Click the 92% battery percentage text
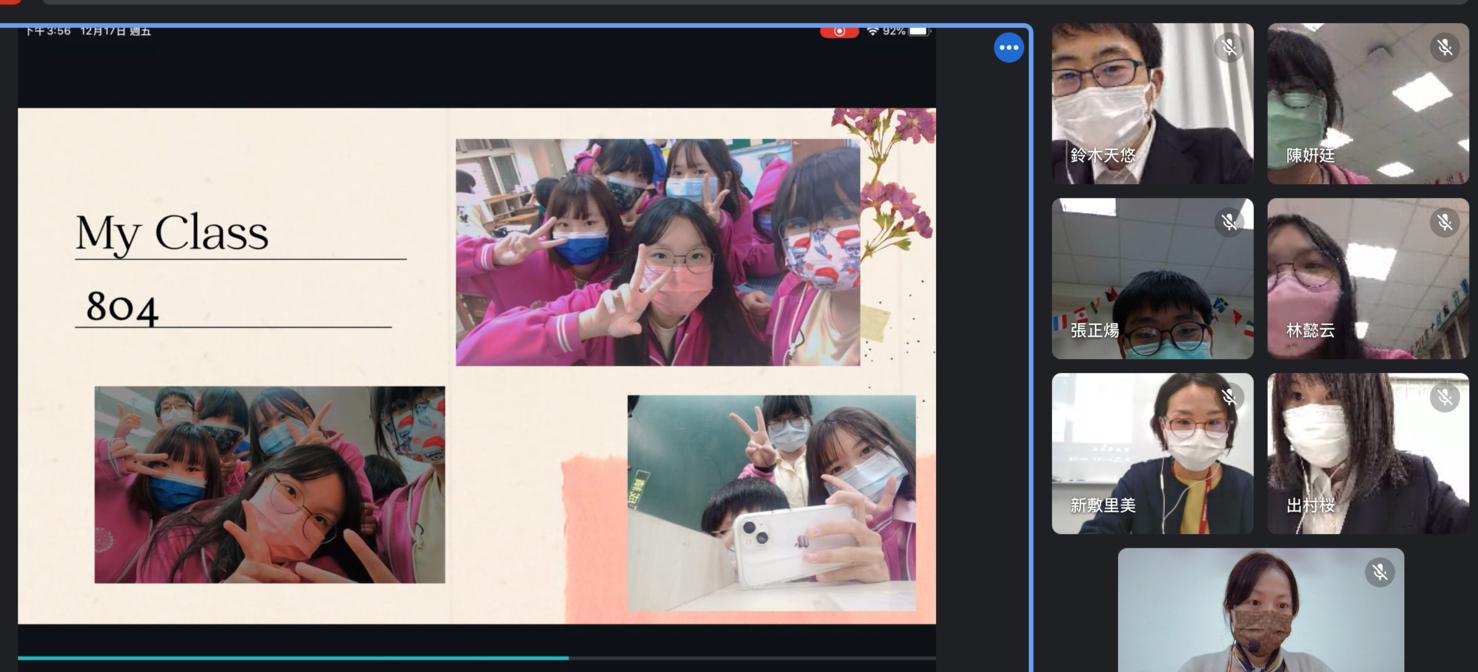Image resolution: width=1478 pixels, height=672 pixels. pyautogui.click(x=894, y=31)
